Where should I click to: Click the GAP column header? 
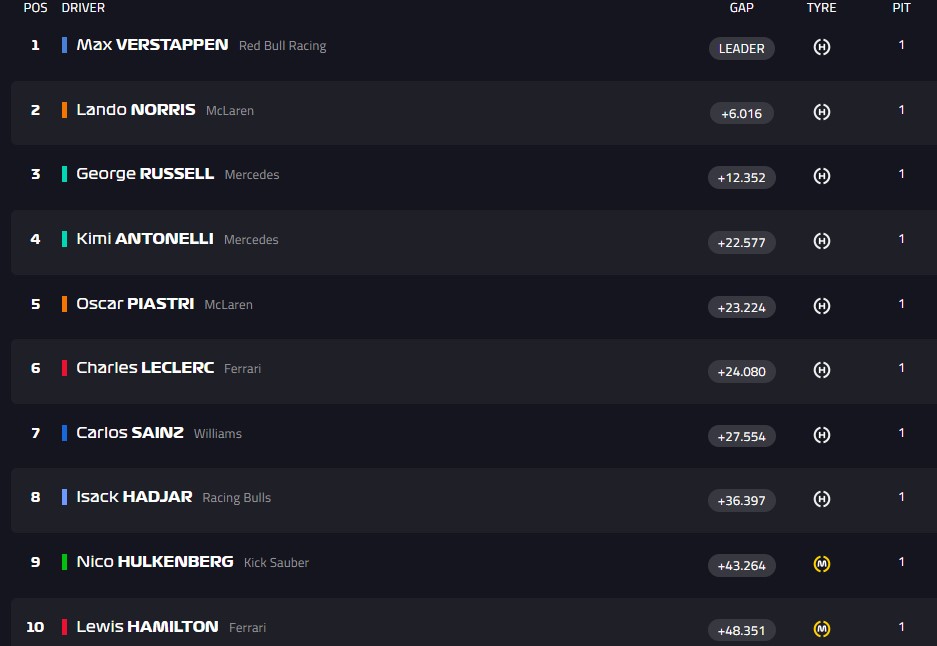pos(741,8)
